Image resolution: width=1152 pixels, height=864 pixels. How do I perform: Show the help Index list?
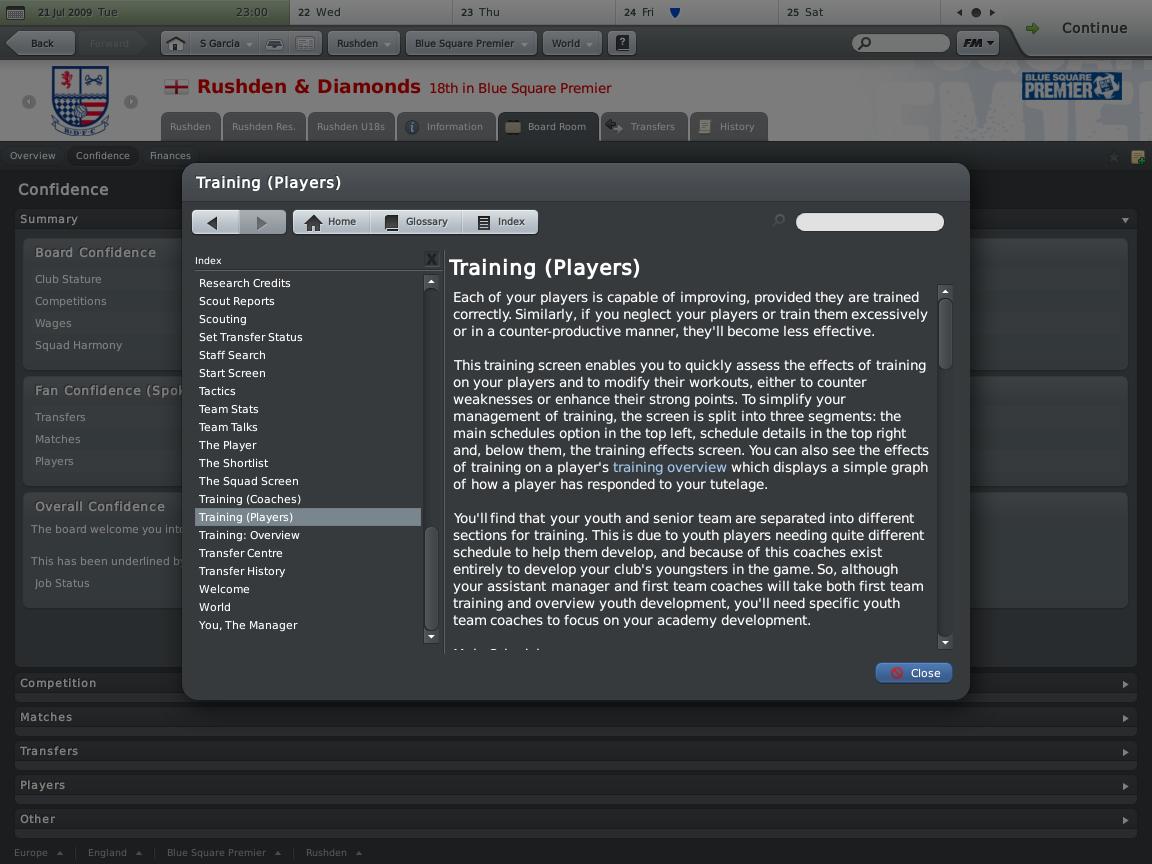point(500,222)
